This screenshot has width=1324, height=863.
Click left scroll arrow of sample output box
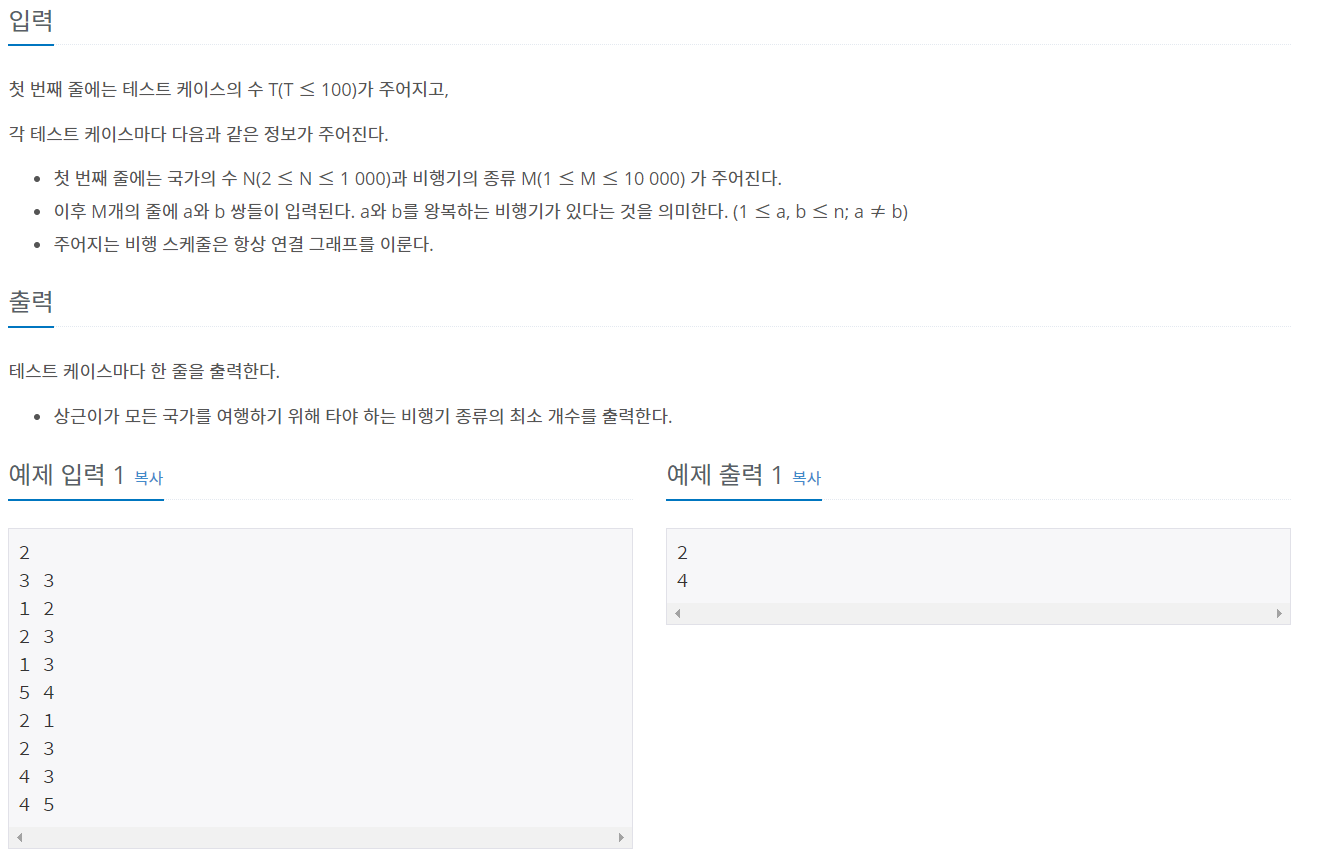pyautogui.click(x=678, y=613)
